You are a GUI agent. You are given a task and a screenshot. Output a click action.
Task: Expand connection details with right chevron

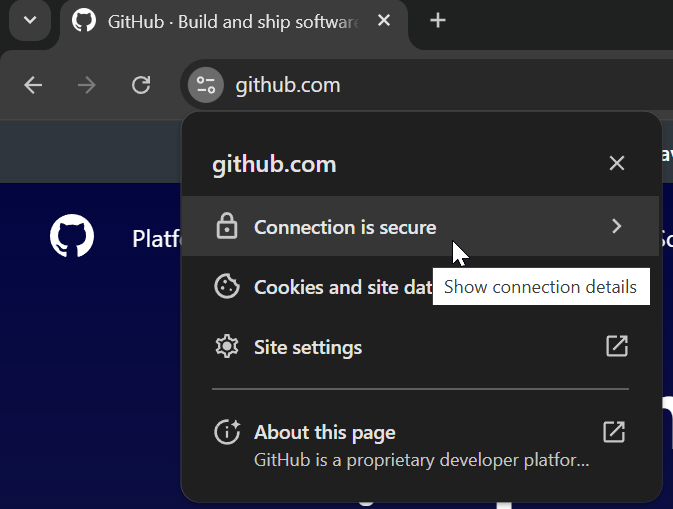(x=617, y=226)
